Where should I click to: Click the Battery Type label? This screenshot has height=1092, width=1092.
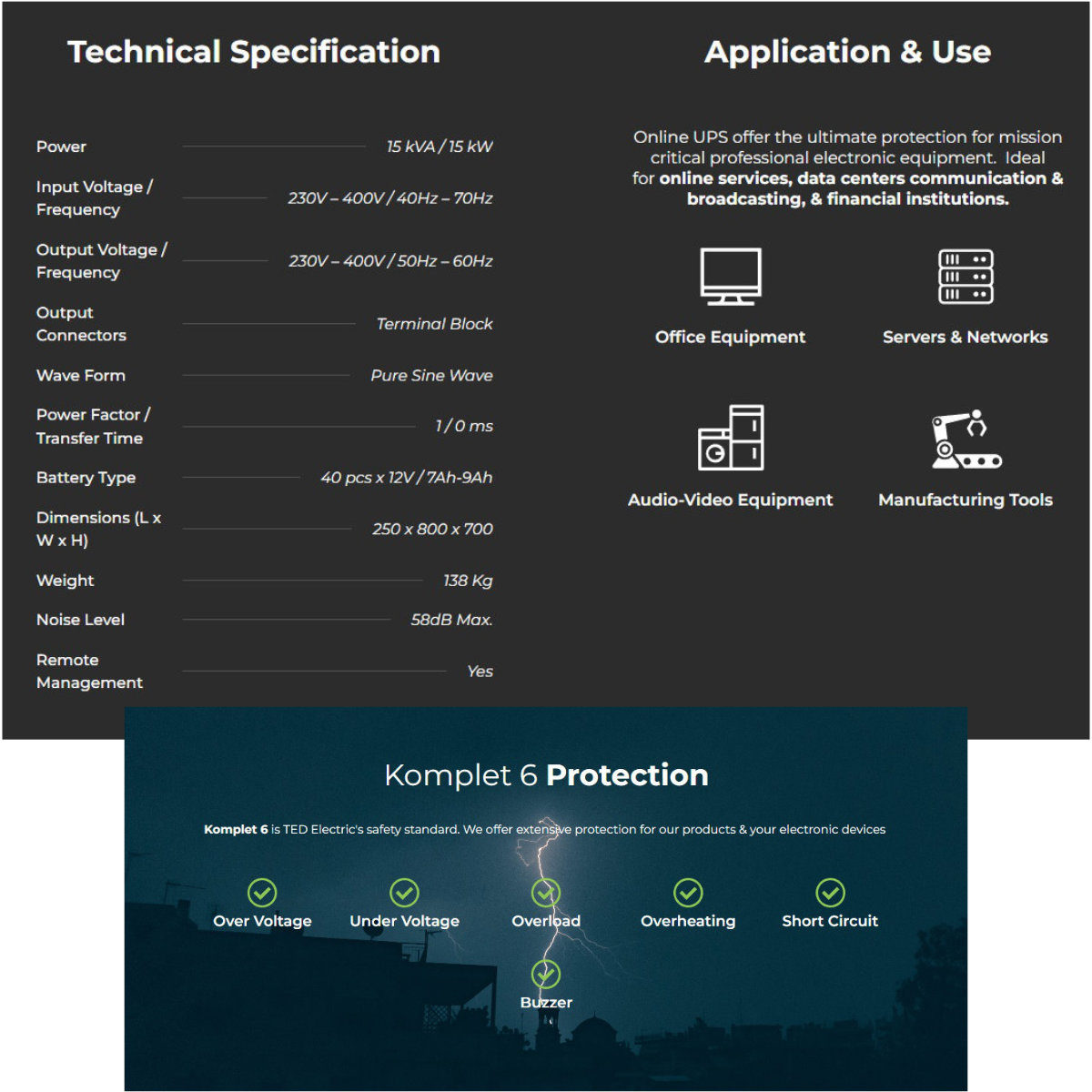pos(86,478)
